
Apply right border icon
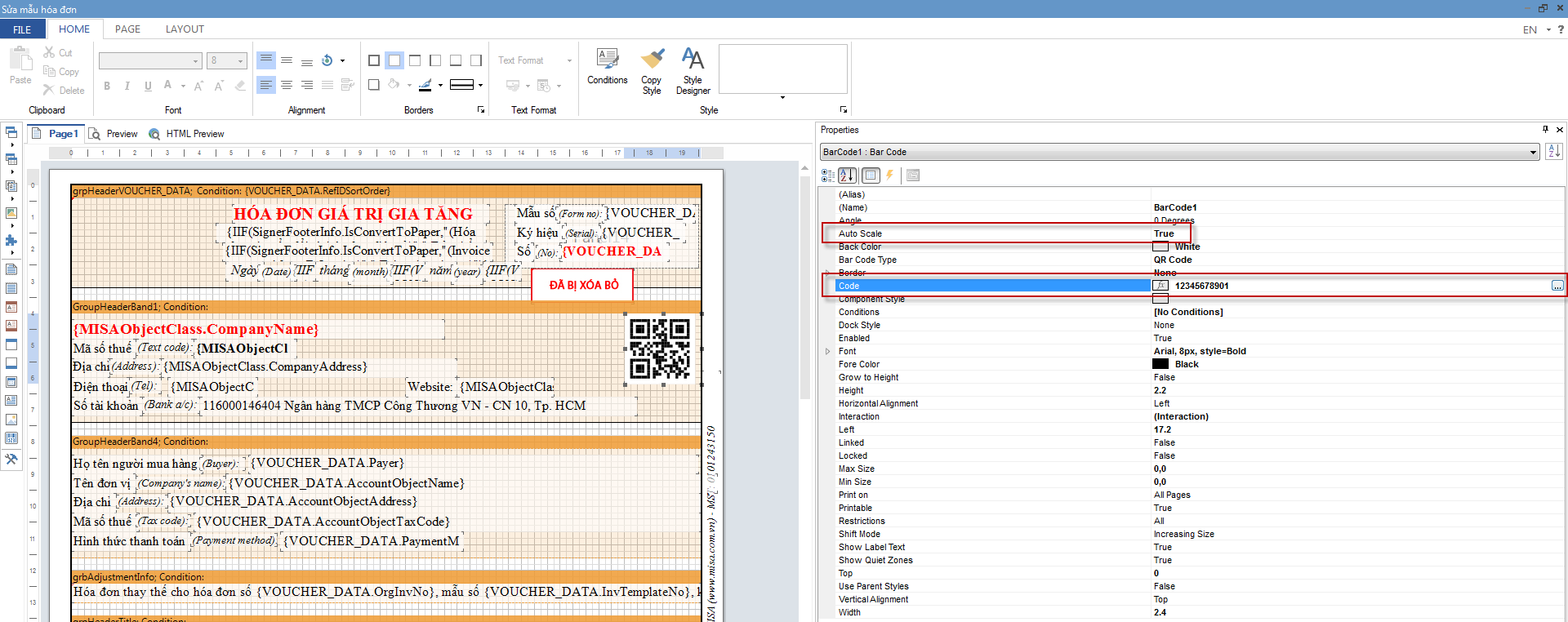[x=476, y=60]
